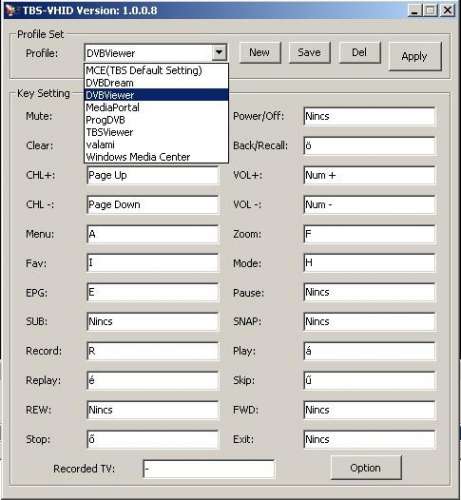Apply the key settings
461x500 pixels.
click(x=415, y=56)
